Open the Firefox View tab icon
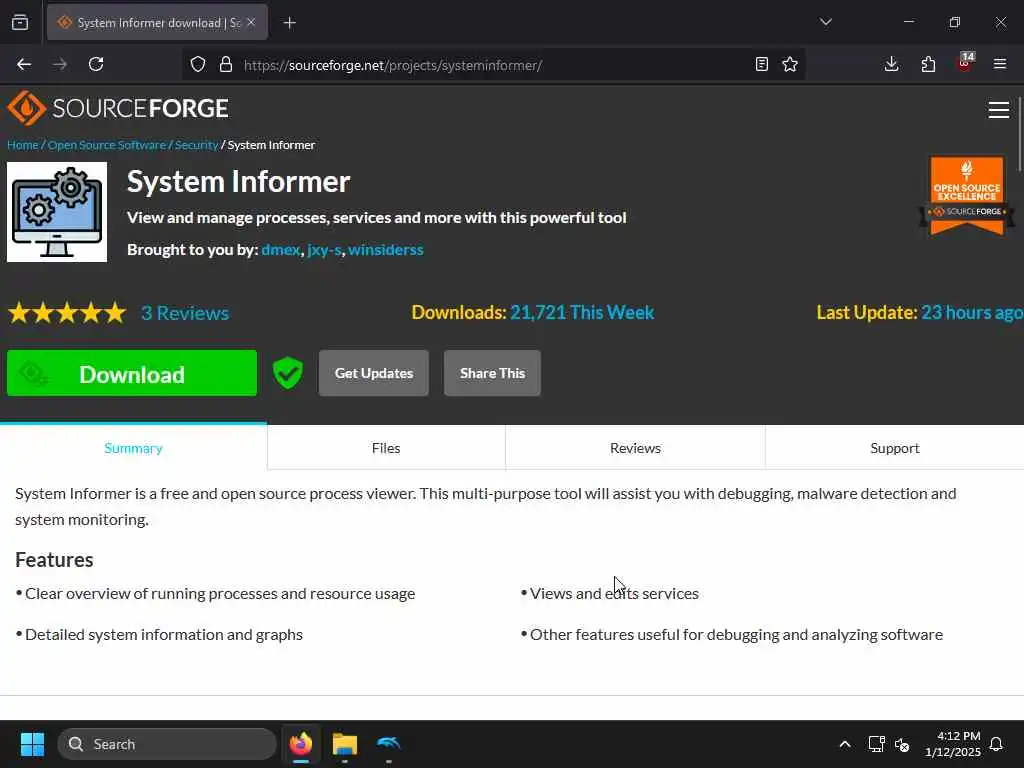 pyautogui.click(x=20, y=23)
